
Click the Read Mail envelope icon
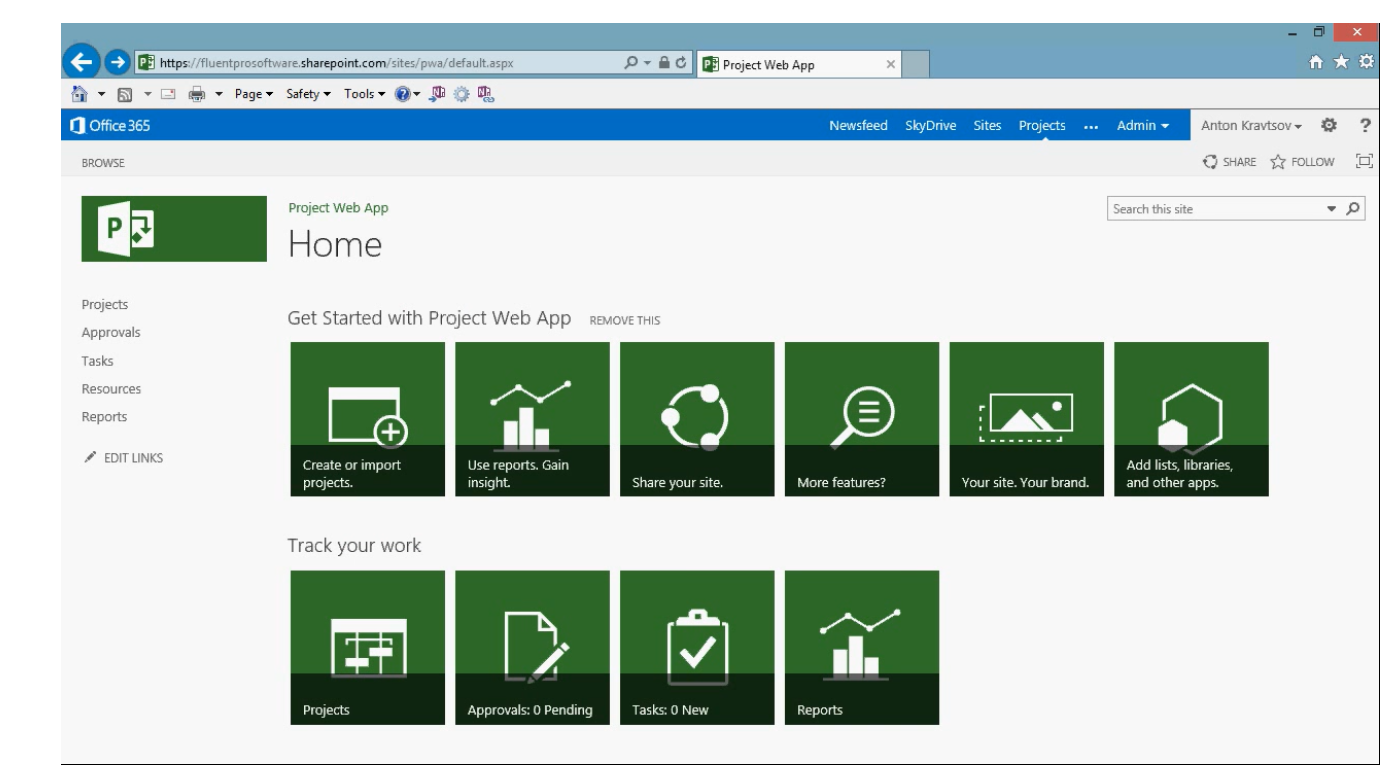point(168,94)
